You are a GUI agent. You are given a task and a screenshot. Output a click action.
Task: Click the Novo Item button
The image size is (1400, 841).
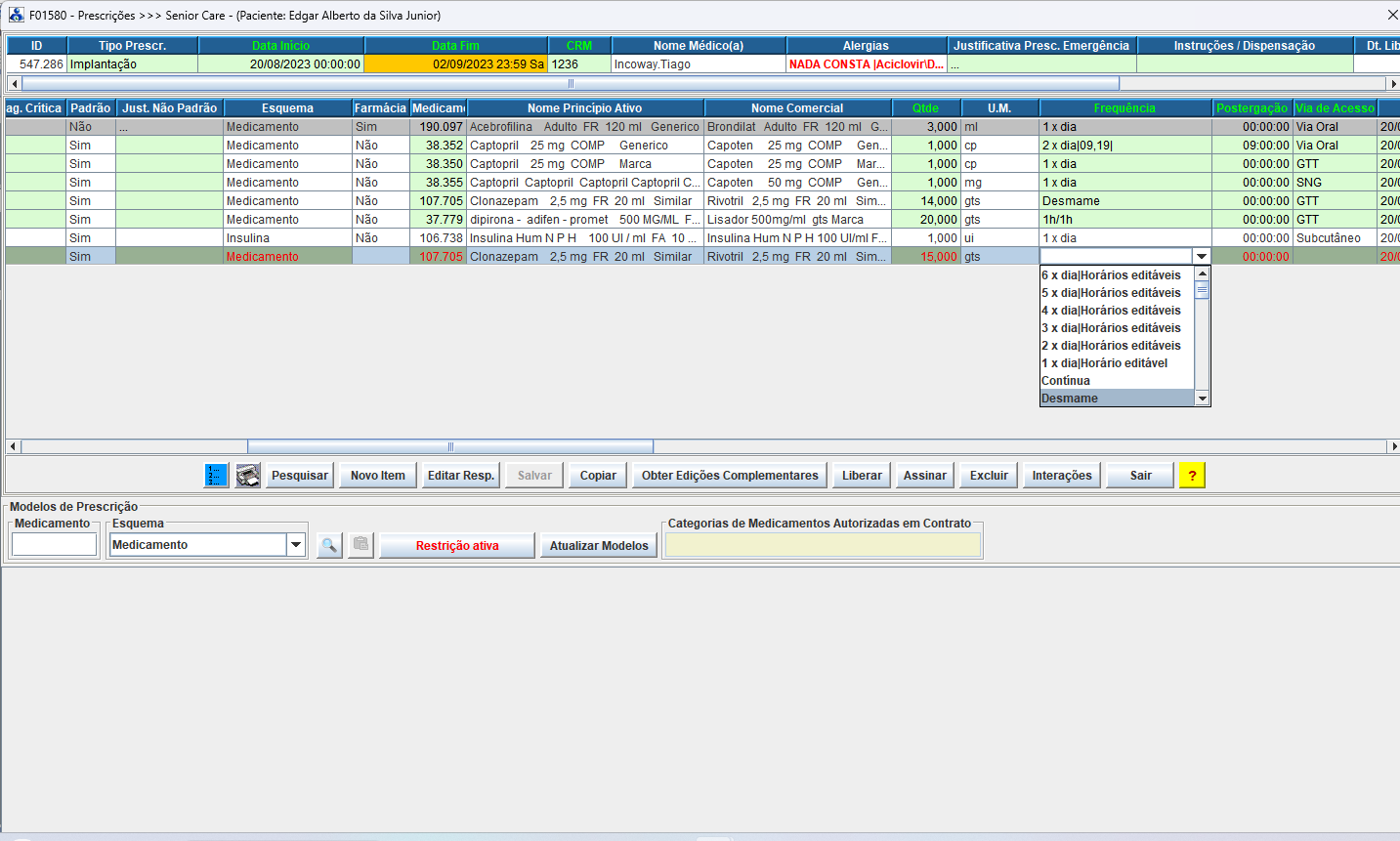377,476
